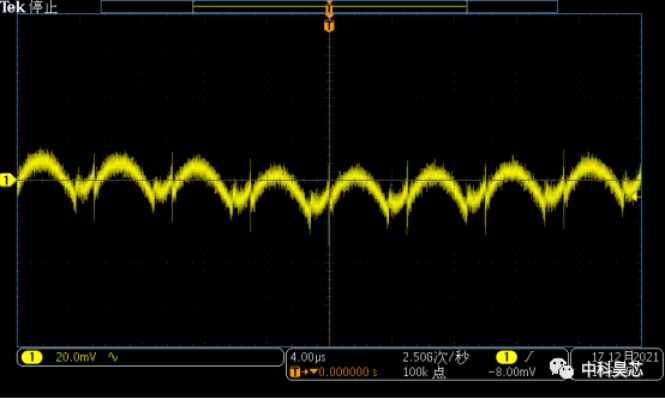Click the waveform overview bar at top
This screenshot has width=665, height=399.
(329, 7)
